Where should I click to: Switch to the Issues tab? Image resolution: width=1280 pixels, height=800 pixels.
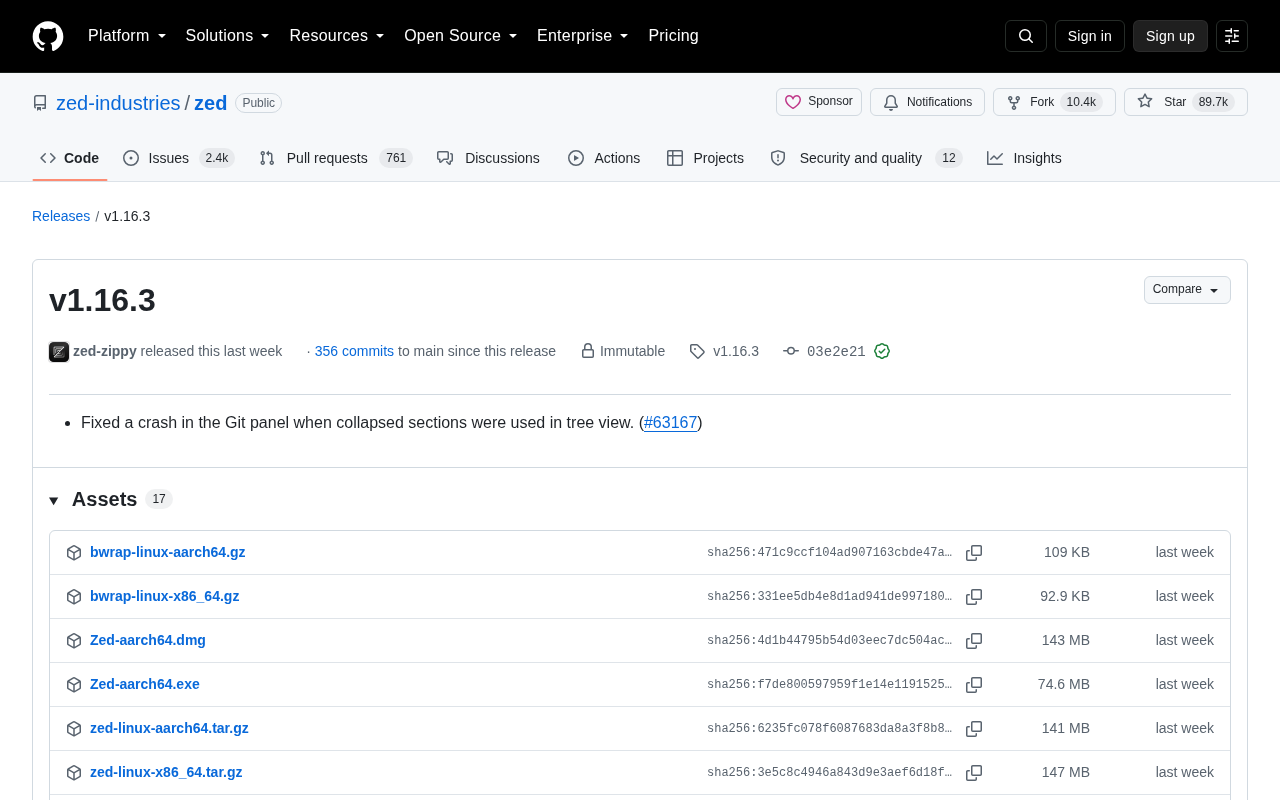point(179,158)
